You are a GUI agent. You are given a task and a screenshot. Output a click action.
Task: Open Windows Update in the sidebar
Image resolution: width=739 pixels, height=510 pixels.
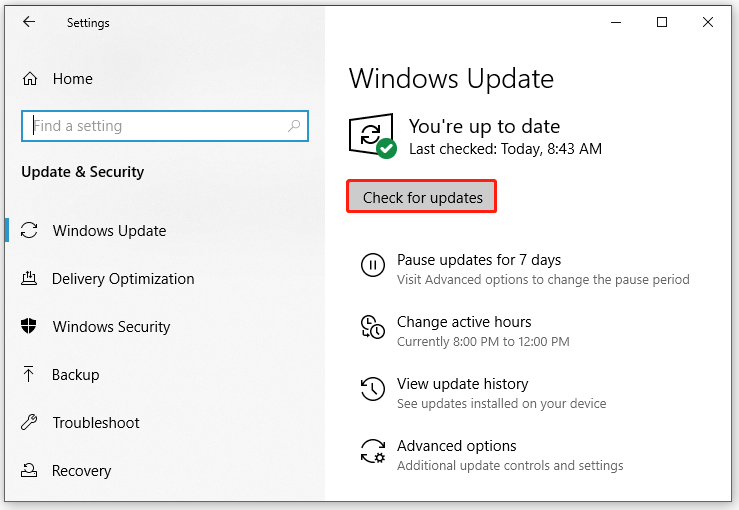[109, 231]
